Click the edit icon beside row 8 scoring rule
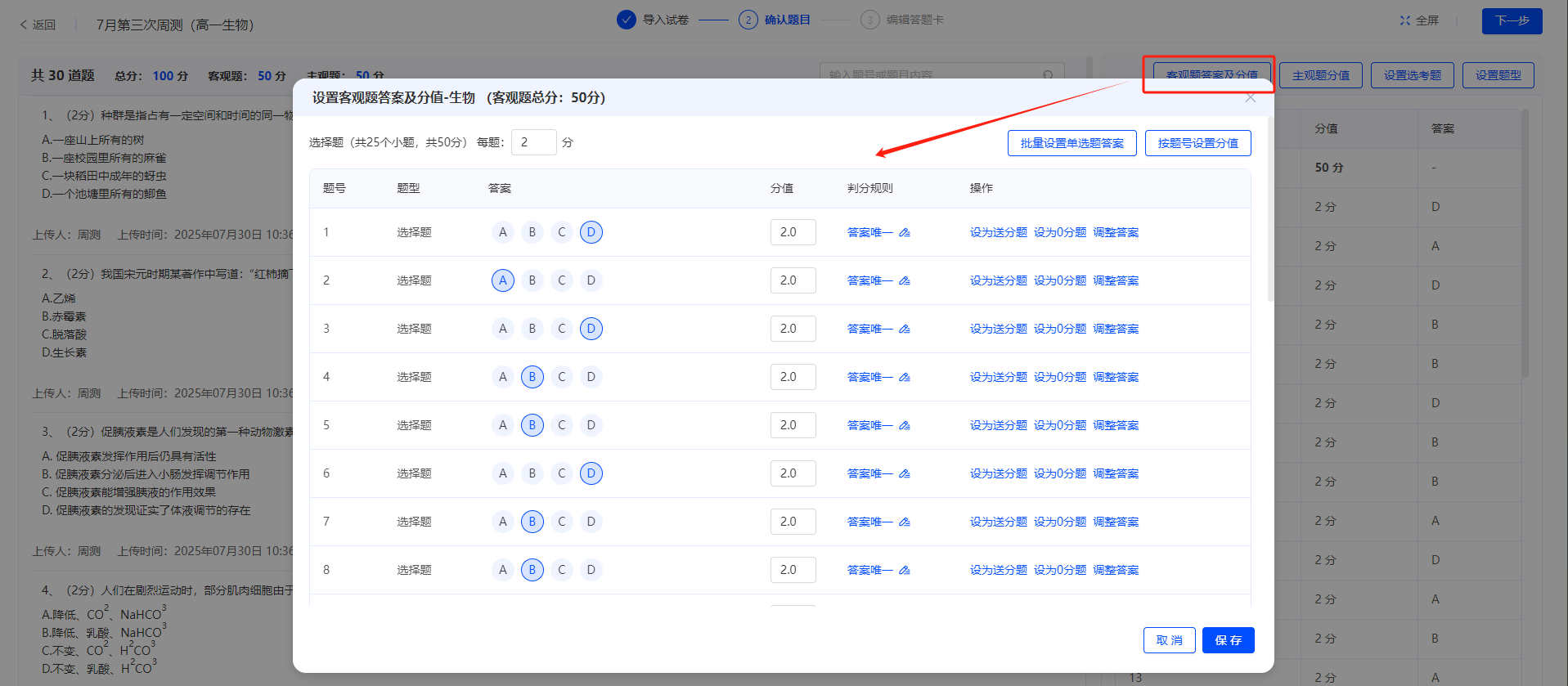The width and height of the screenshot is (1568, 686). pyautogui.click(x=905, y=570)
